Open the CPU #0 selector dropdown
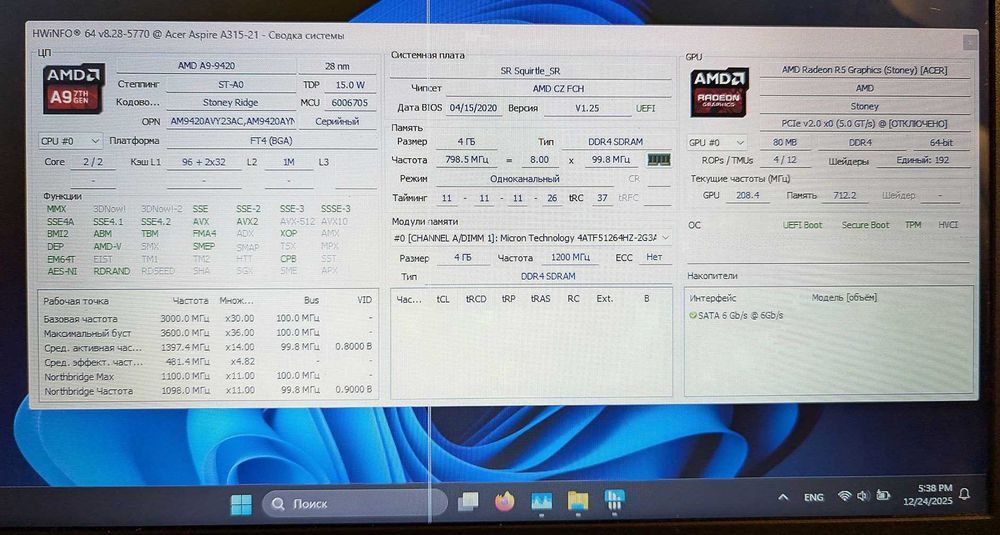This screenshot has height=535, width=1000. tap(70, 141)
